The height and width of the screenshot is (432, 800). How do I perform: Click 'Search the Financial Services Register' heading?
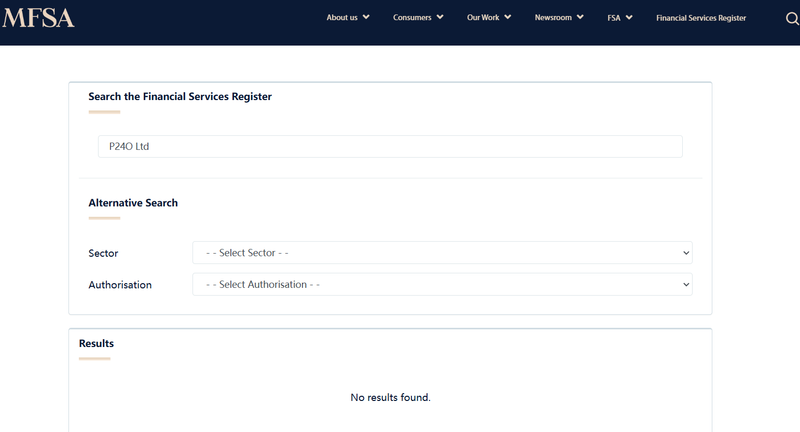[x=180, y=96]
